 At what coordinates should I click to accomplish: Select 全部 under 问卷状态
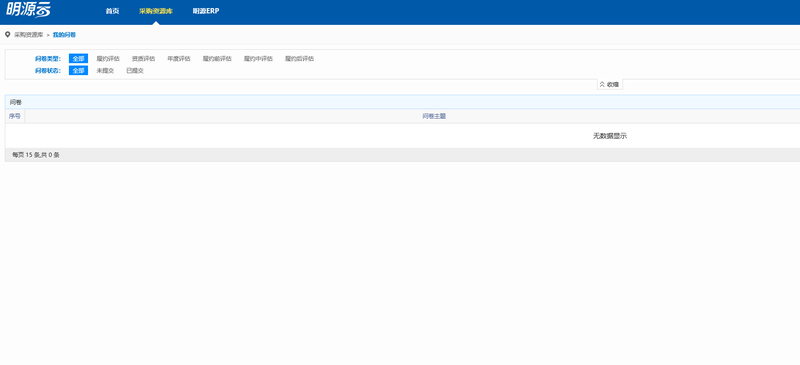(x=79, y=70)
